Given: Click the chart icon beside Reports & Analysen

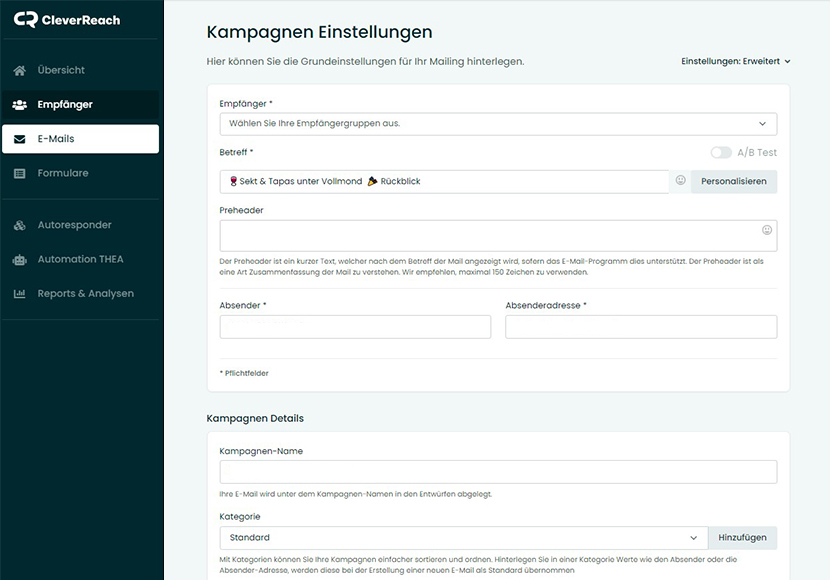Looking at the screenshot, I should pos(20,294).
